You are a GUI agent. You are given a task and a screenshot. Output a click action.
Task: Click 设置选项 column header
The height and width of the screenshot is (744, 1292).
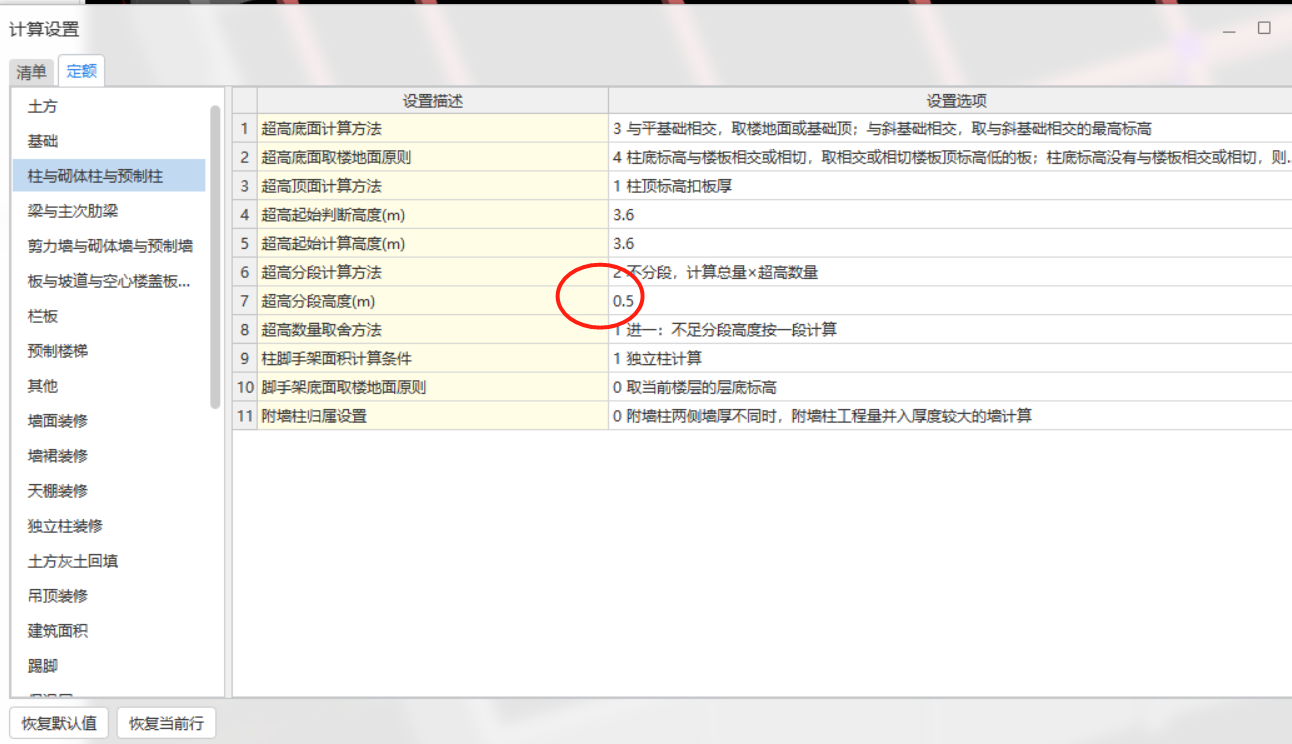pyautogui.click(x=950, y=101)
